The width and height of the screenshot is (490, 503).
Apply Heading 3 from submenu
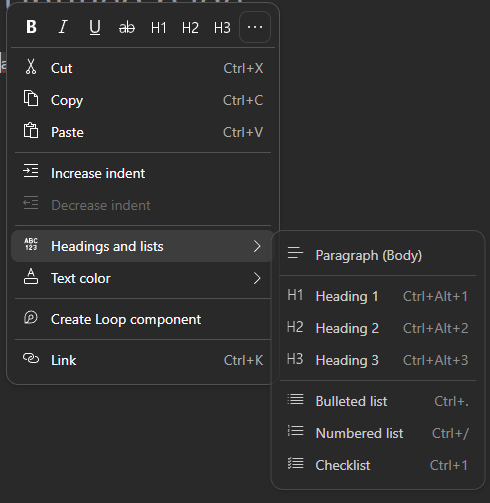click(378, 360)
